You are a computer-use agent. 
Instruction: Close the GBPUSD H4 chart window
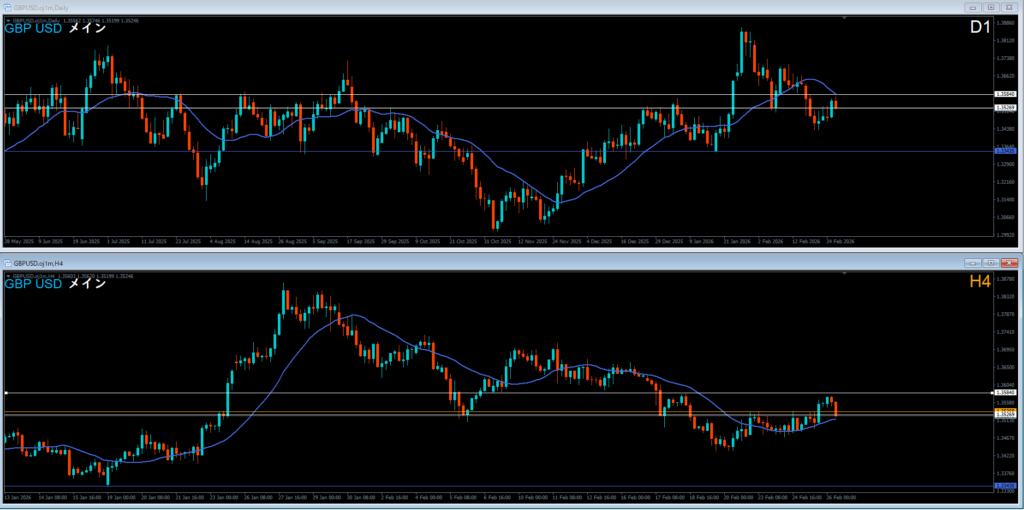(1009, 263)
